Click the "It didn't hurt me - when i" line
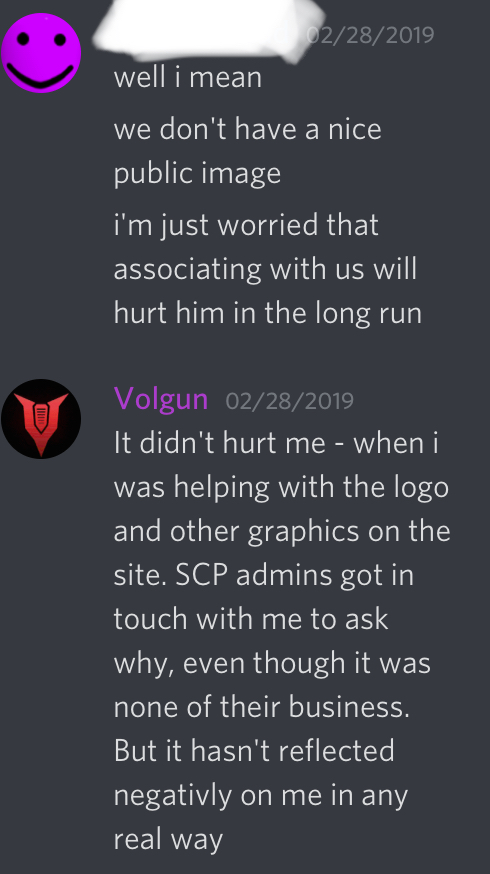The width and height of the screenshot is (490, 874). point(276,444)
